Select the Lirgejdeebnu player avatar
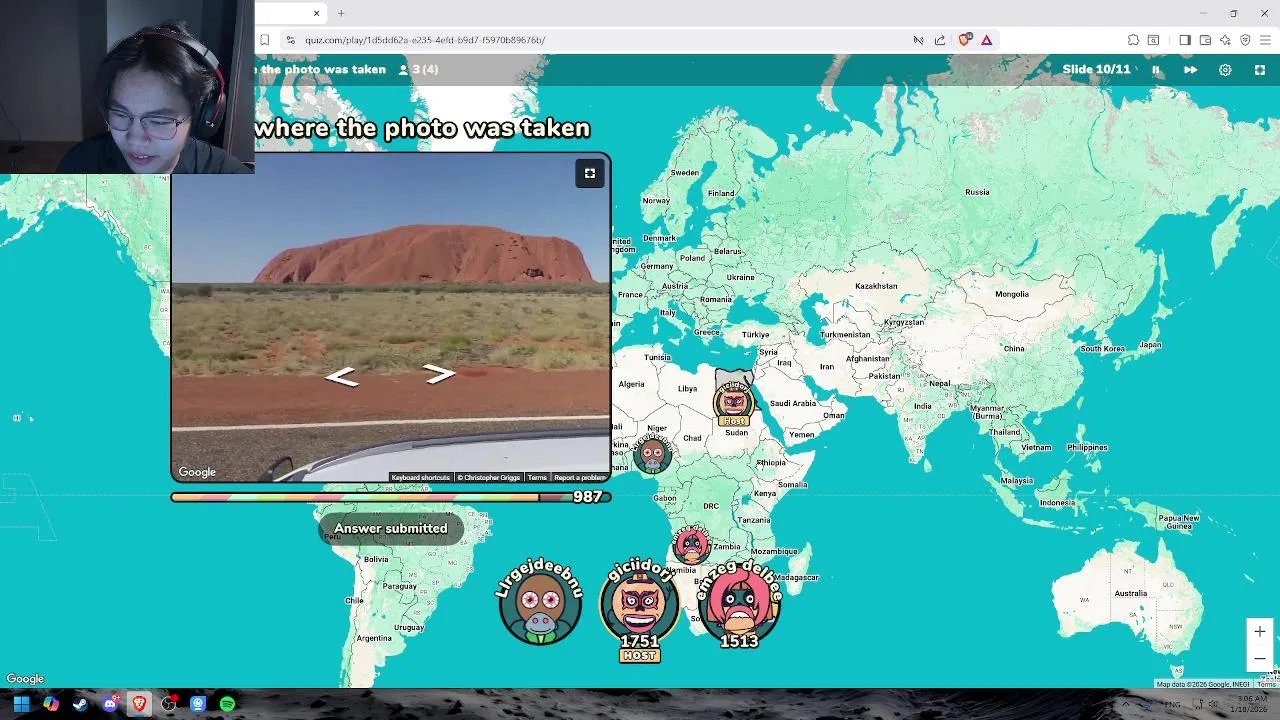Viewport: 1280px width, 720px height. click(x=540, y=603)
